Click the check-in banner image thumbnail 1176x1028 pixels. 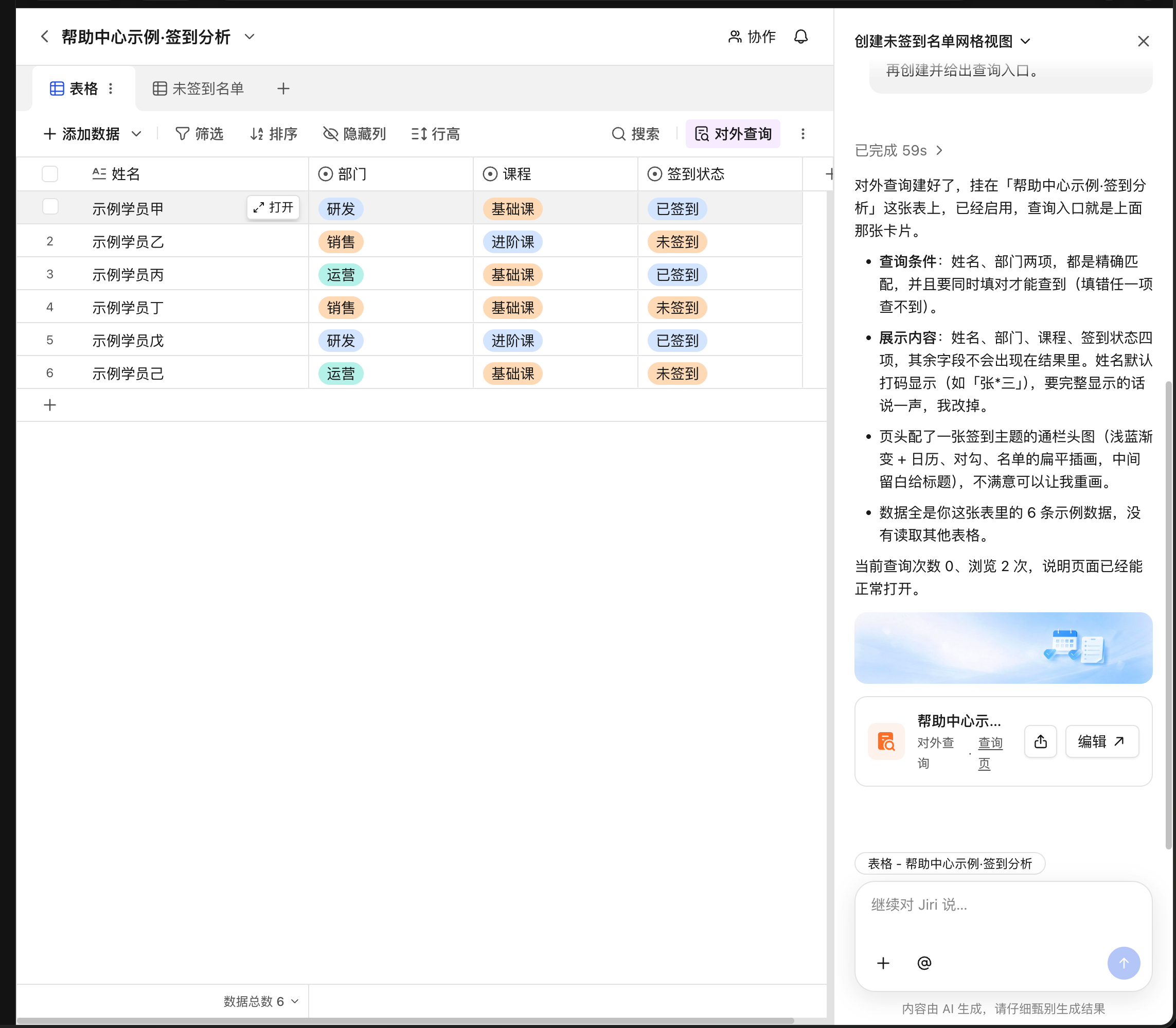tap(1003, 648)
